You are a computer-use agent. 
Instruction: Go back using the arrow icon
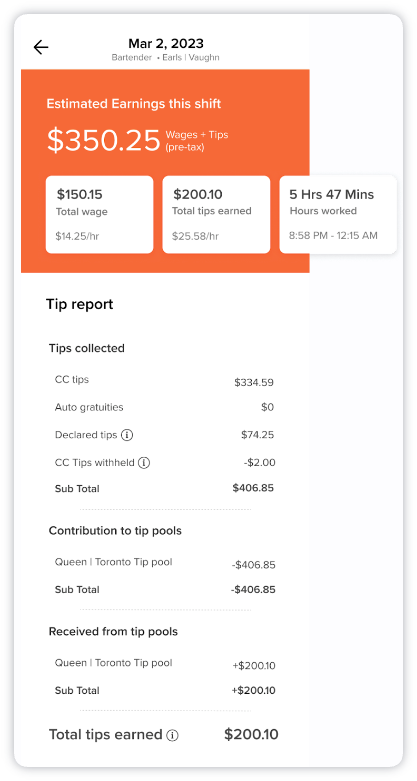pos(41,47)
